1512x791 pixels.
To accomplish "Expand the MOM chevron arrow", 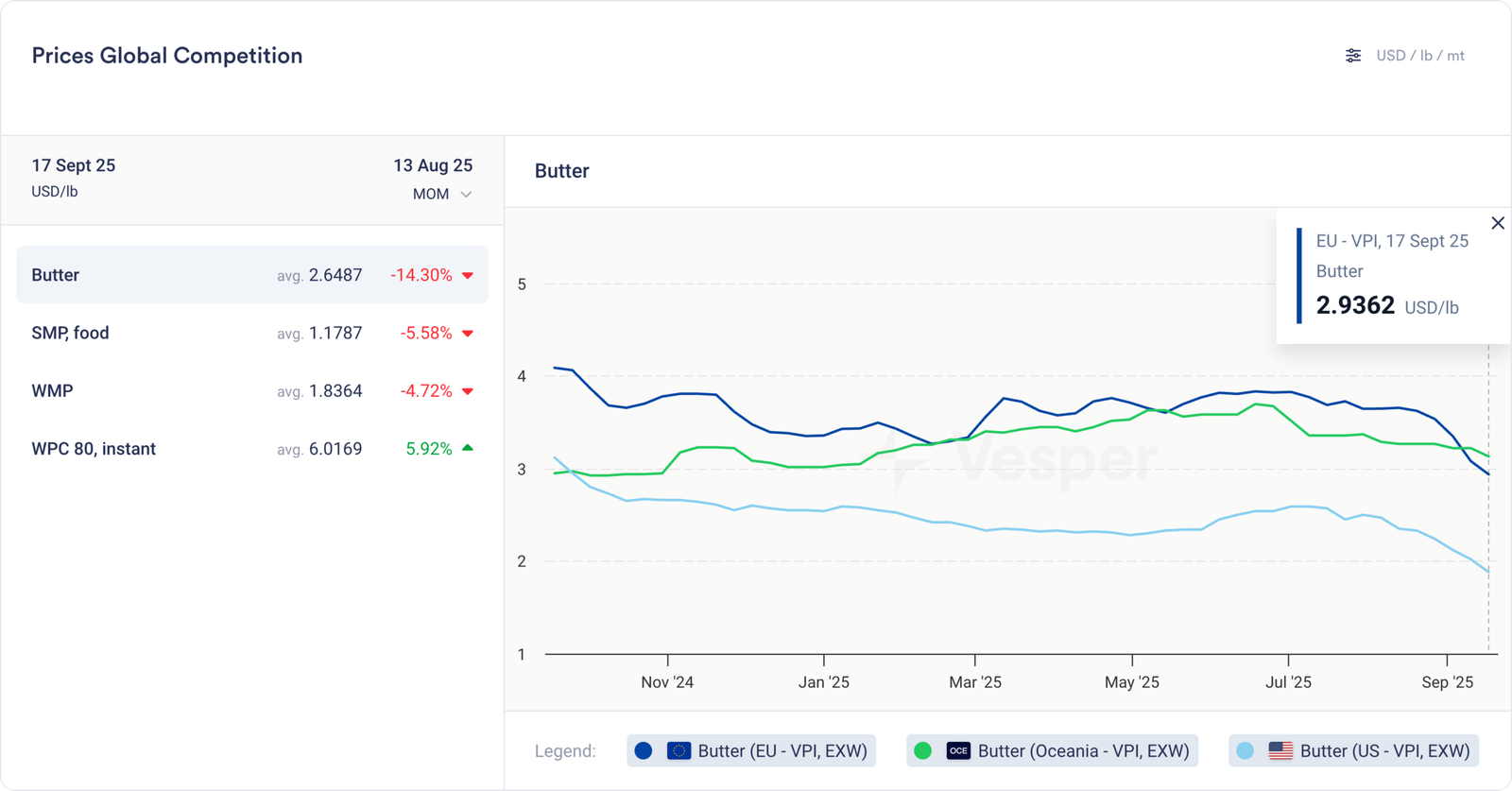I will pos(466,195).
